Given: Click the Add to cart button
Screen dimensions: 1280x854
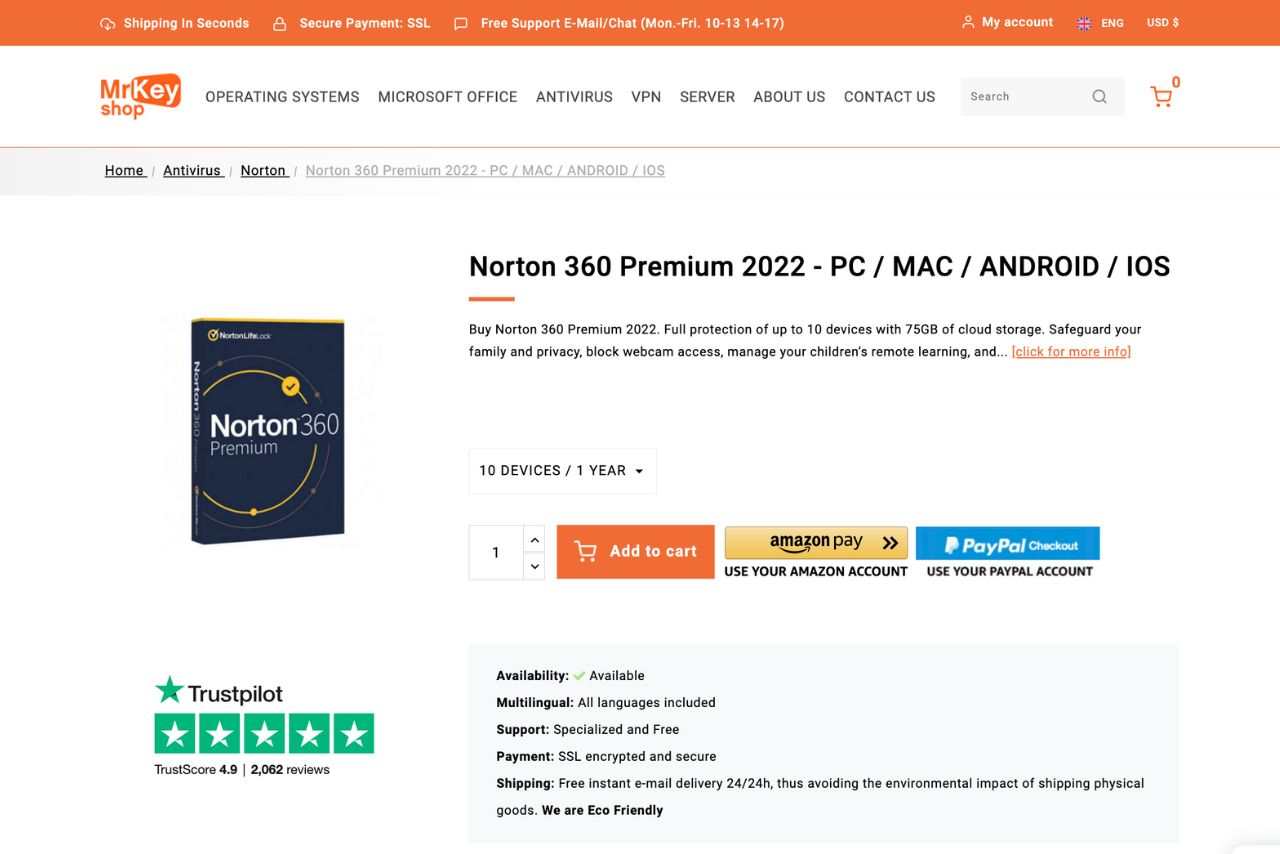Looking at the screenshot, I should tap(635, 551).
